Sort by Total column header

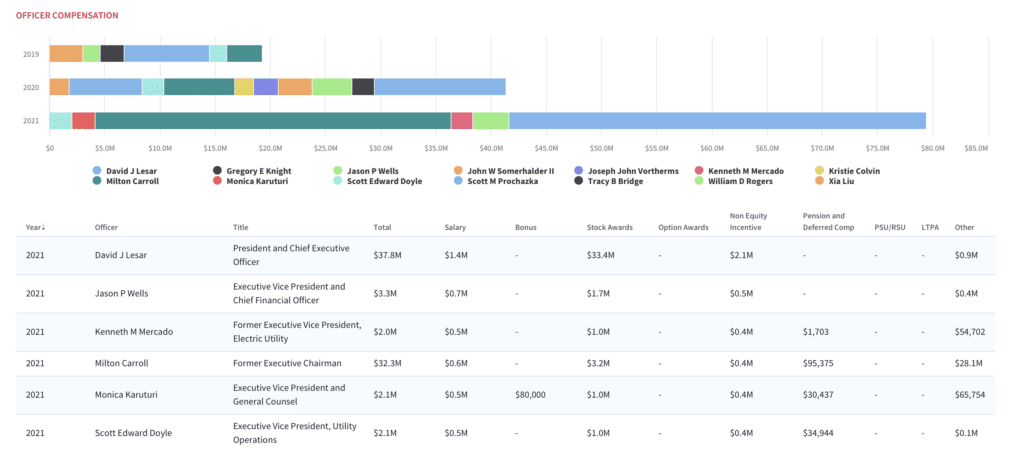[382, 228]
